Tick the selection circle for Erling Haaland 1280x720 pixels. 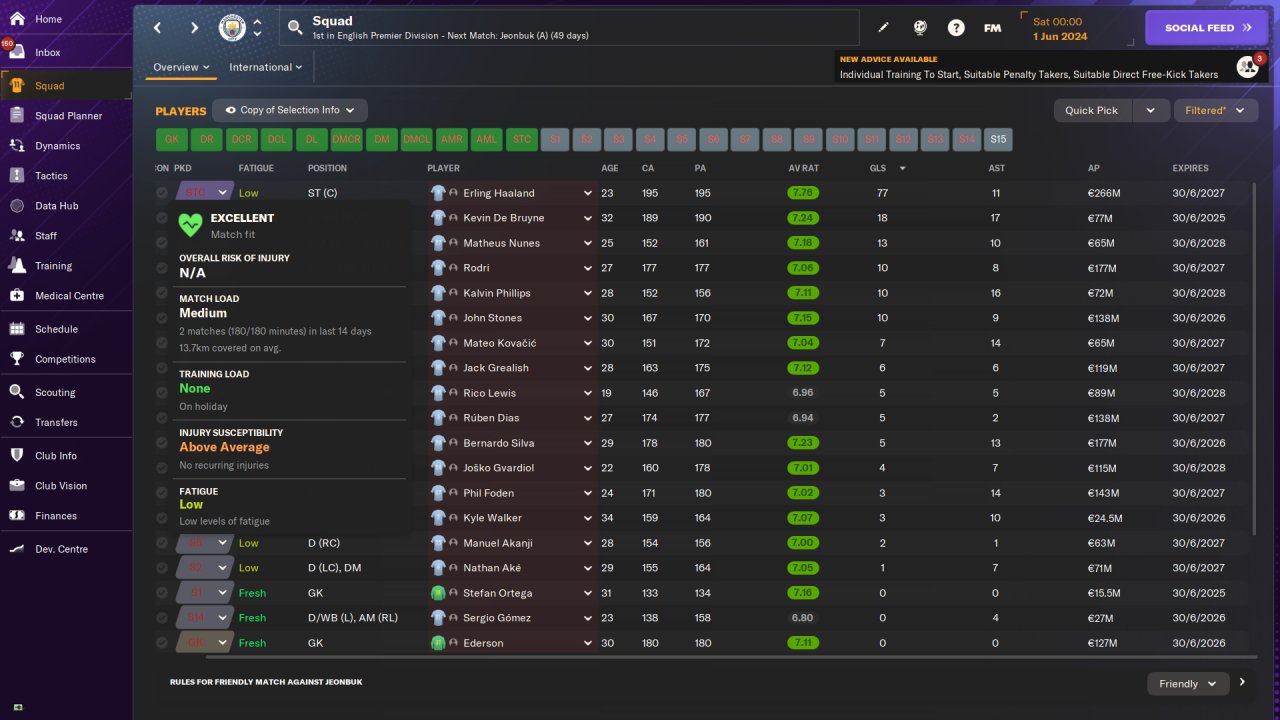point(163,193)
